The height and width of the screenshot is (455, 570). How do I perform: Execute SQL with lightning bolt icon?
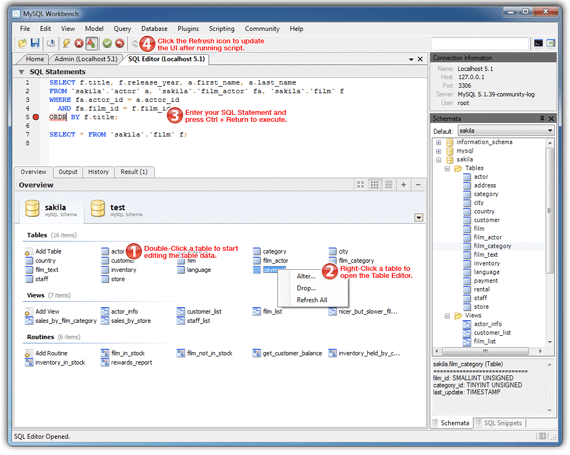66,43
